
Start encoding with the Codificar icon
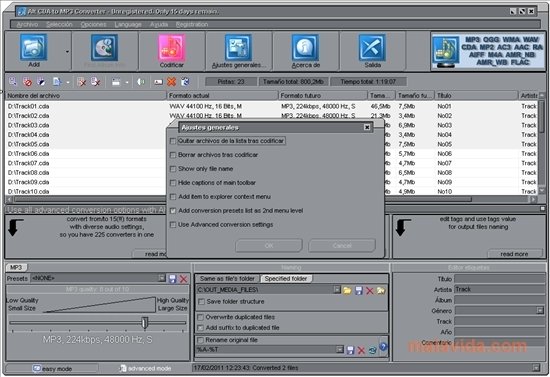[172, 48]
